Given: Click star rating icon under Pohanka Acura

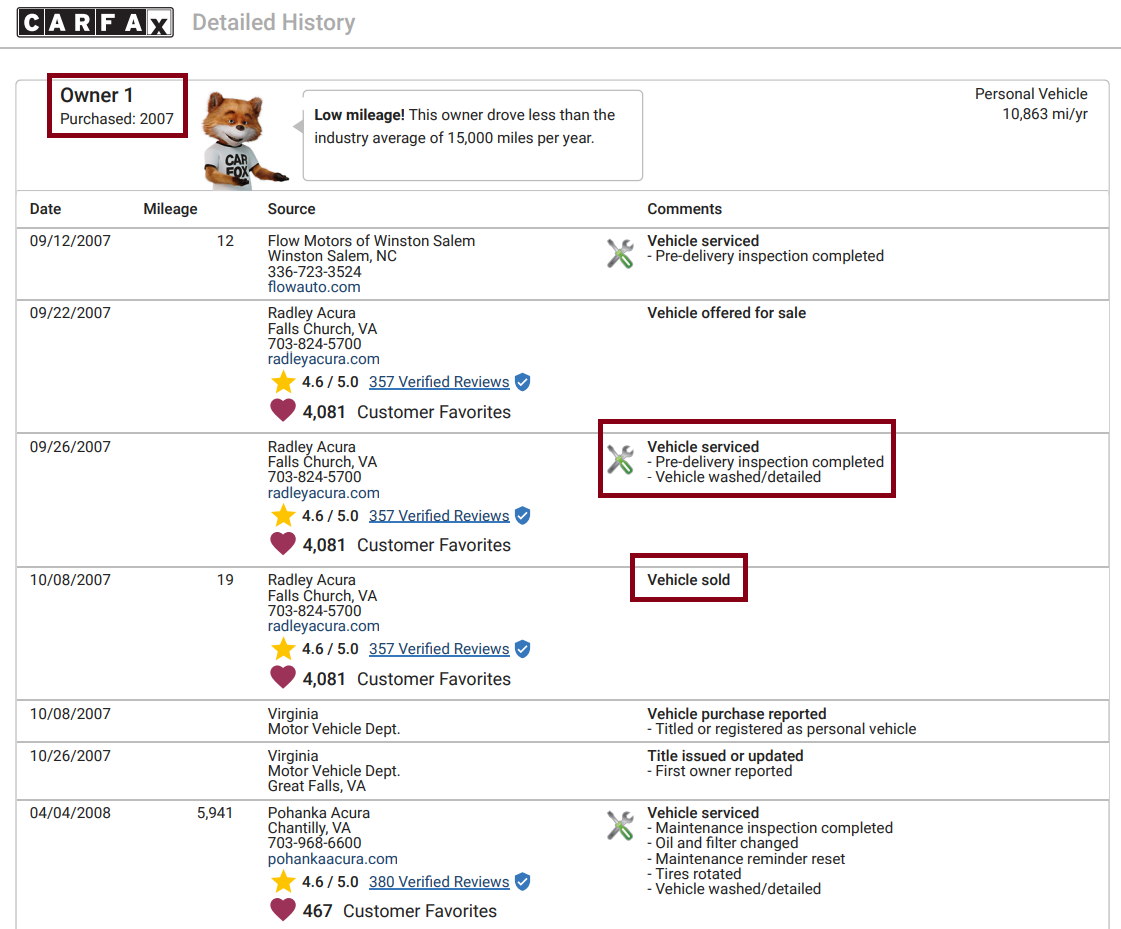Looking at the screenshot, I should pyautogui.click(x=283, y=882).
